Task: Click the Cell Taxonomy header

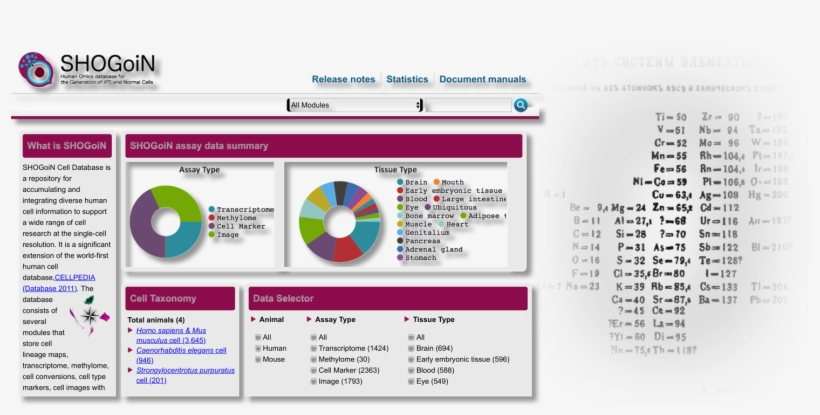Action: (x=180, y=298)
